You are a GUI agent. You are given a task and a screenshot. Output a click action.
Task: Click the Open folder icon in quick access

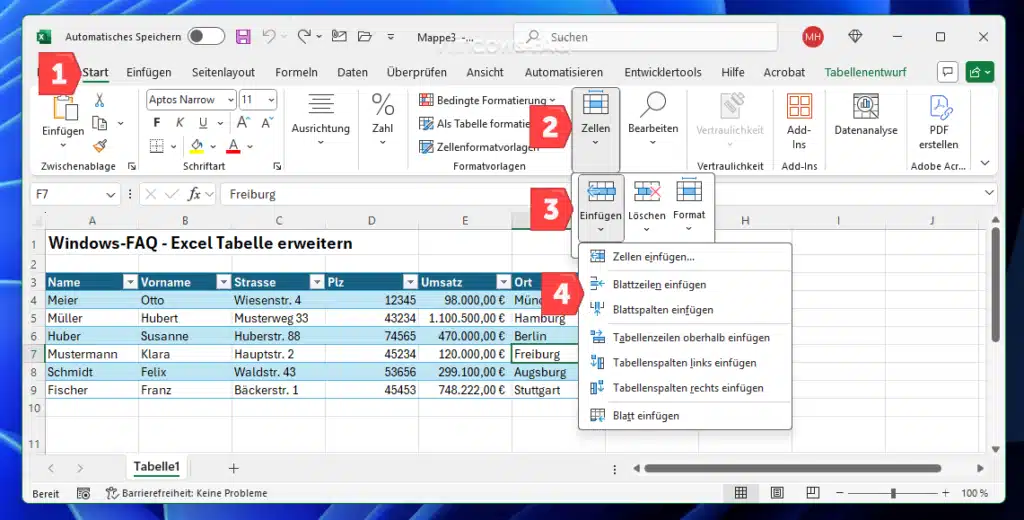pyautogui.click(x=364, y=37)
